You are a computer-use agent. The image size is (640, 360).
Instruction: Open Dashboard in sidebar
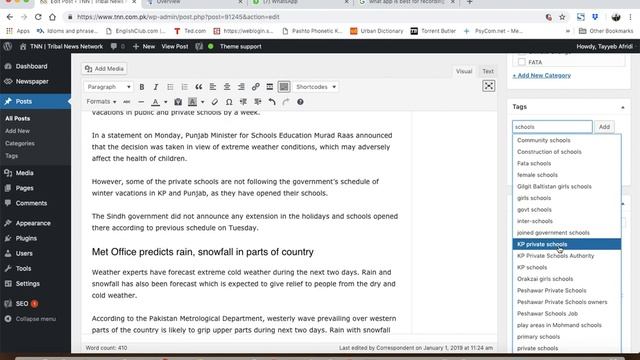(x=31, y=66)
